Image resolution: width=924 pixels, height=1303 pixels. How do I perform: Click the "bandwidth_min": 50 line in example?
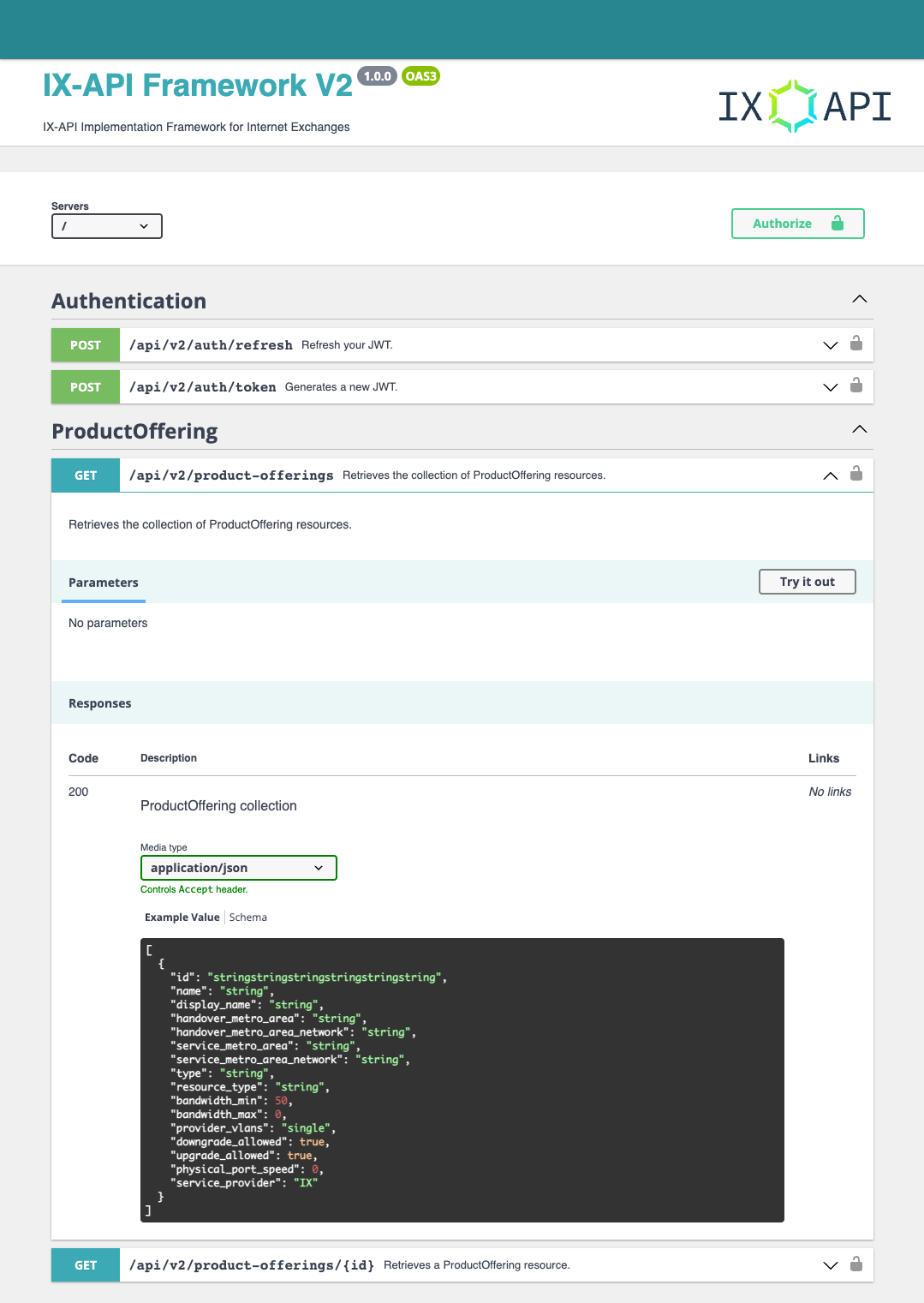(x=232, y=1101)
